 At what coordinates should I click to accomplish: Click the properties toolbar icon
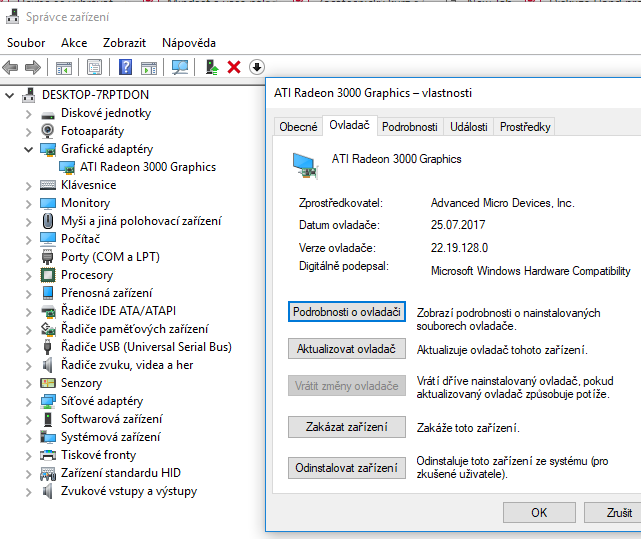tap(94, 67)
